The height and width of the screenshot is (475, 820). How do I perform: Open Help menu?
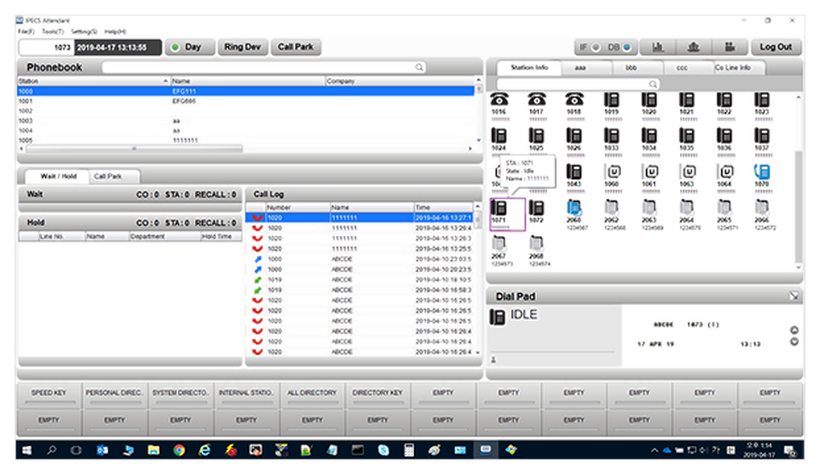(x=115, y=32)
